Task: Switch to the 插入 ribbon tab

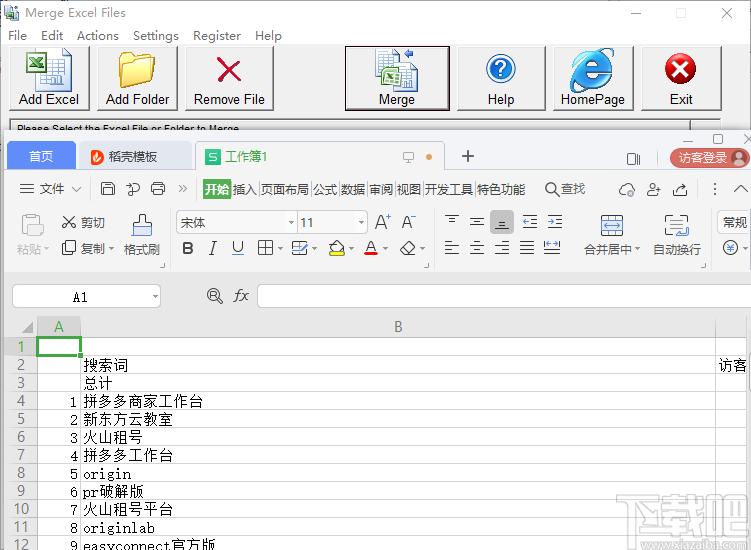Action: click(245, 189)
